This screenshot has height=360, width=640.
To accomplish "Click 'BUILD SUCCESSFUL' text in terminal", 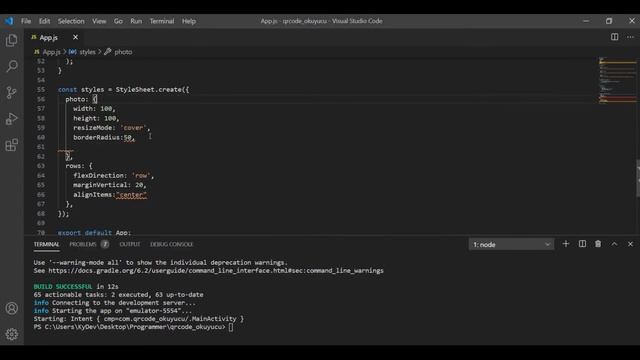I will click(63, 287).
